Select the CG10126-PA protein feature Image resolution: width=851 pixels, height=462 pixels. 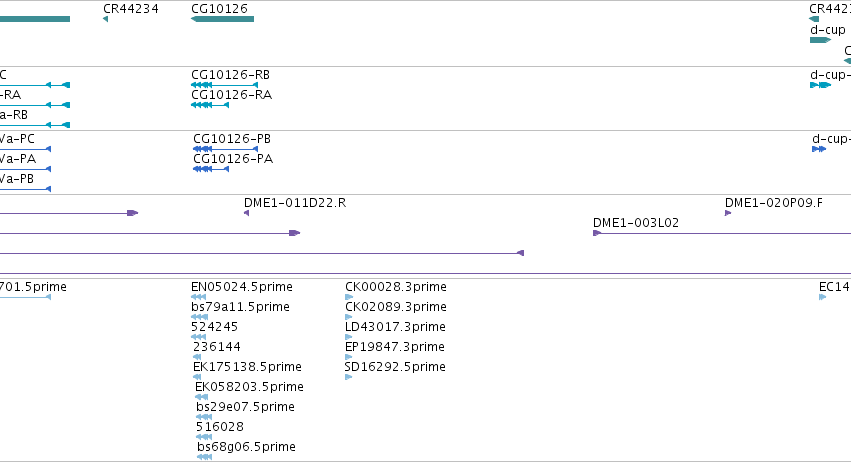pos(211,169)
